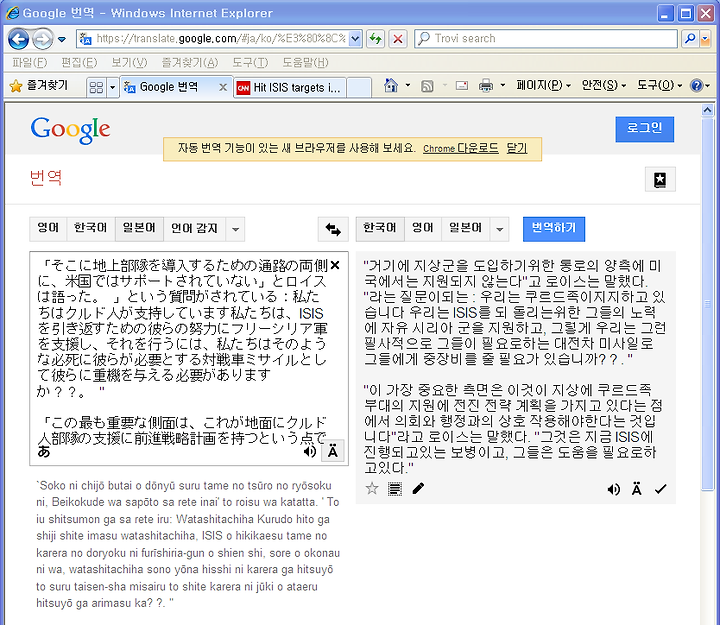This screenshot has width=720, height=625.
Task: Click the 번역 heading link
Action: 46,178
